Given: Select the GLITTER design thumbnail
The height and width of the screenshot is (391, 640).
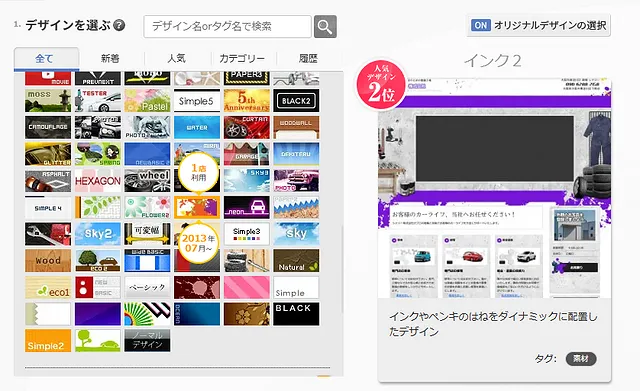Looking at the screenshot, I should click(48, 154).
